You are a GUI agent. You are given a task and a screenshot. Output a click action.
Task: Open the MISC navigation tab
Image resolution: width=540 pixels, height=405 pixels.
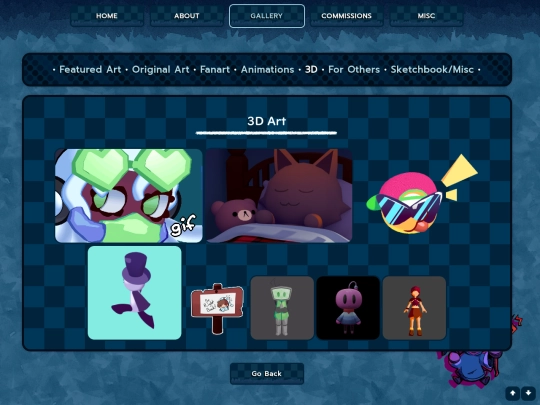(x=426, y=16)
